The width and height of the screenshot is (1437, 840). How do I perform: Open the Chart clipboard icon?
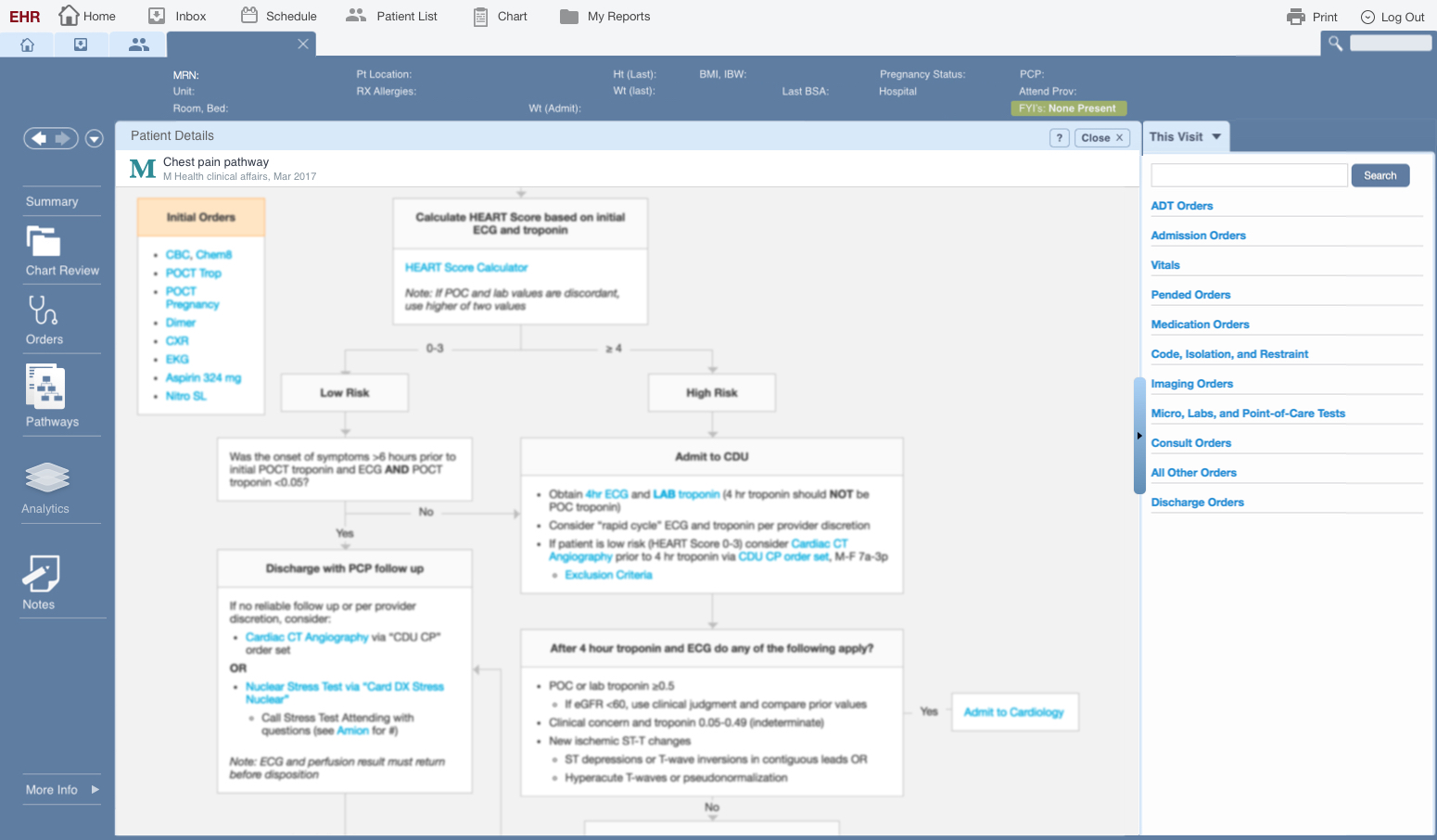click(x=480, y=17)
